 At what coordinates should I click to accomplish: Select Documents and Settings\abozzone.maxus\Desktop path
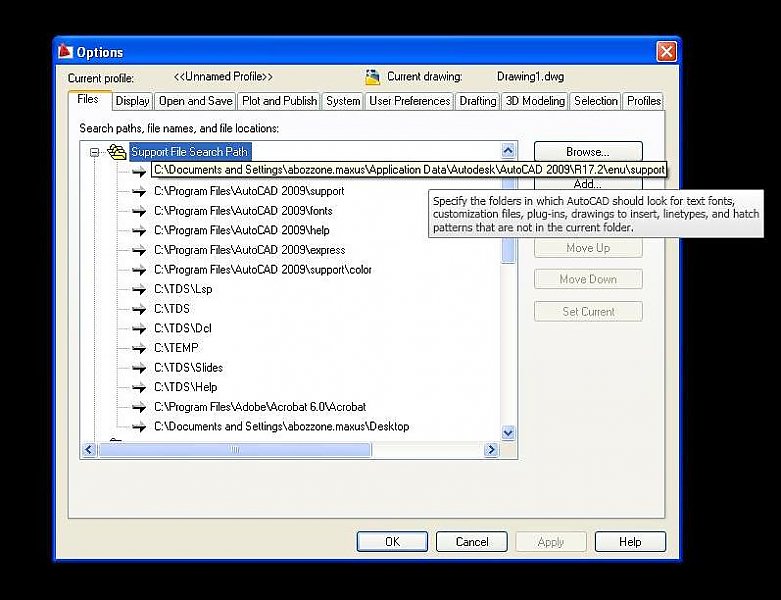[281, 427]
